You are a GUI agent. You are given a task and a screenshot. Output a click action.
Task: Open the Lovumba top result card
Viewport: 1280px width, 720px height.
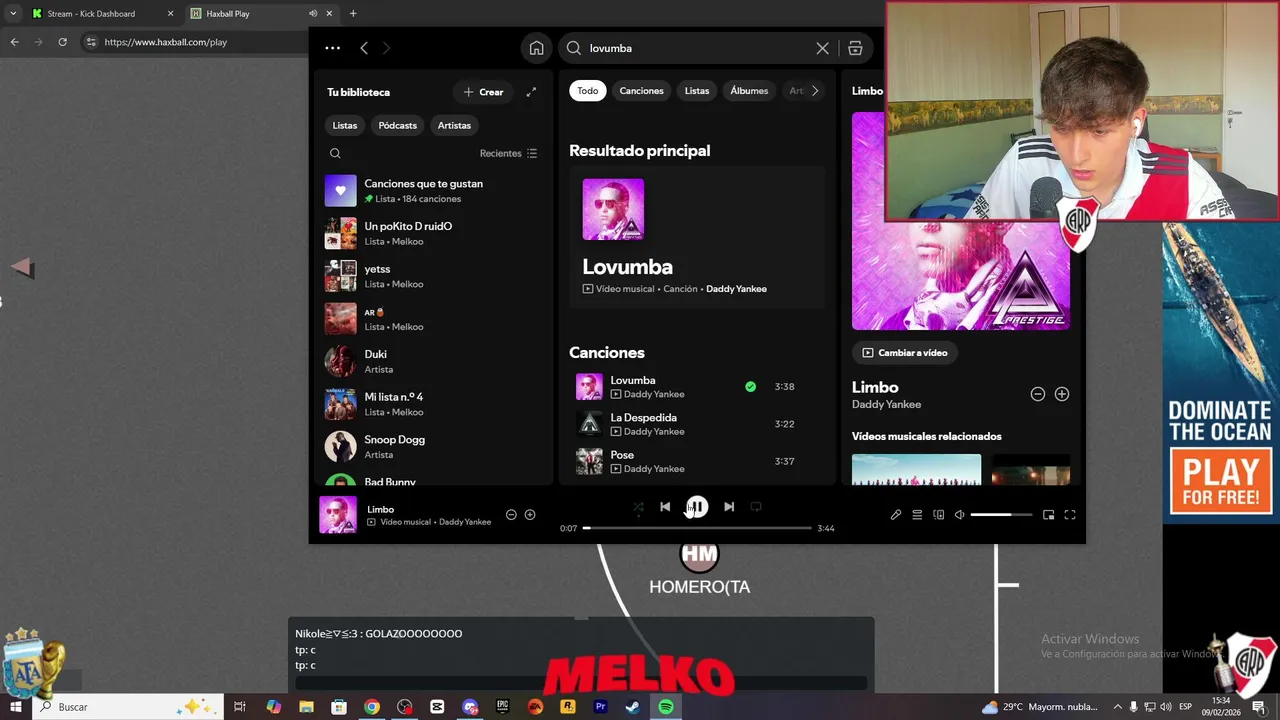point(697,237)
